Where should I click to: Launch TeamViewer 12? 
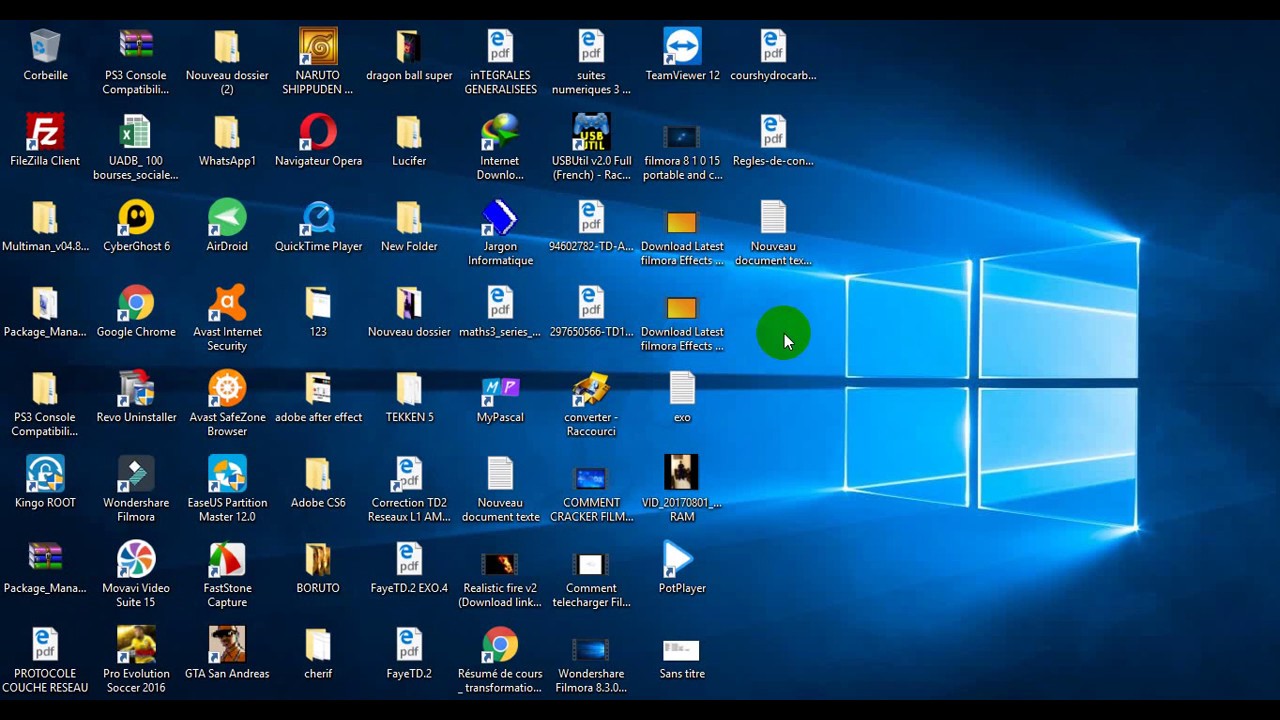coord(682,47)
